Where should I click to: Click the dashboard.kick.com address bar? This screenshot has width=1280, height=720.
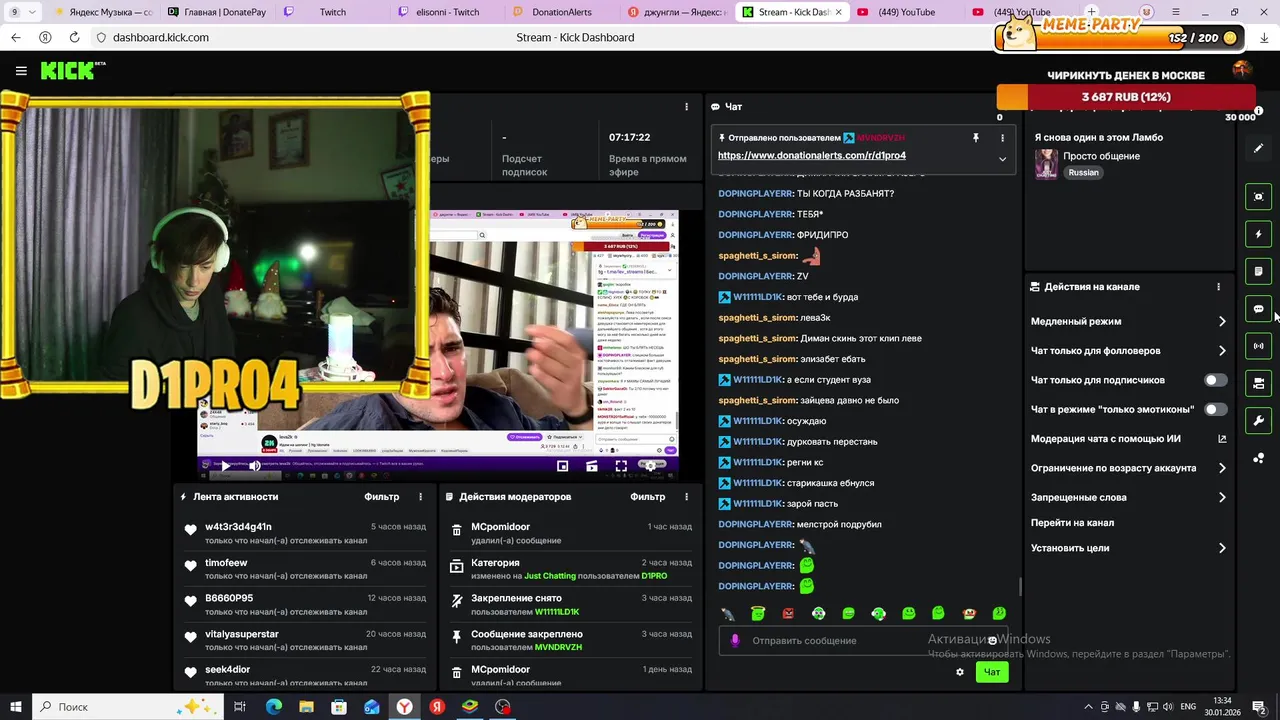(x=161, y=37)
